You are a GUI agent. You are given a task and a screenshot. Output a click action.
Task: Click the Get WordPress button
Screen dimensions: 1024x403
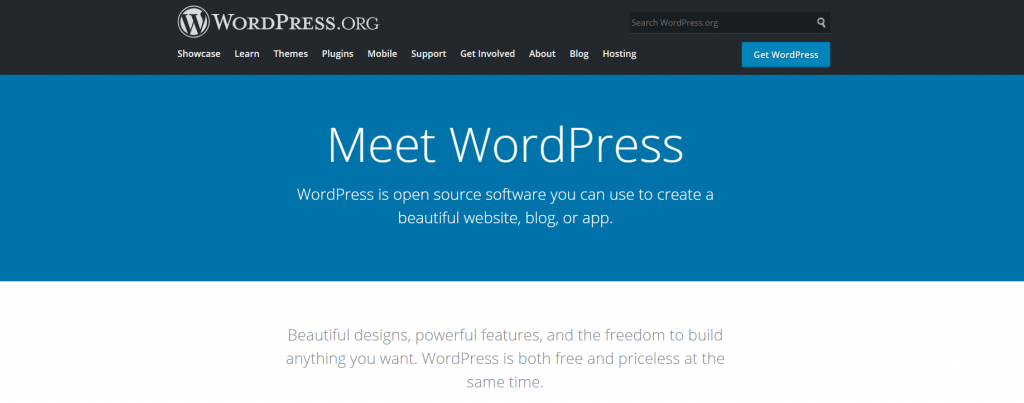(786, 55)
